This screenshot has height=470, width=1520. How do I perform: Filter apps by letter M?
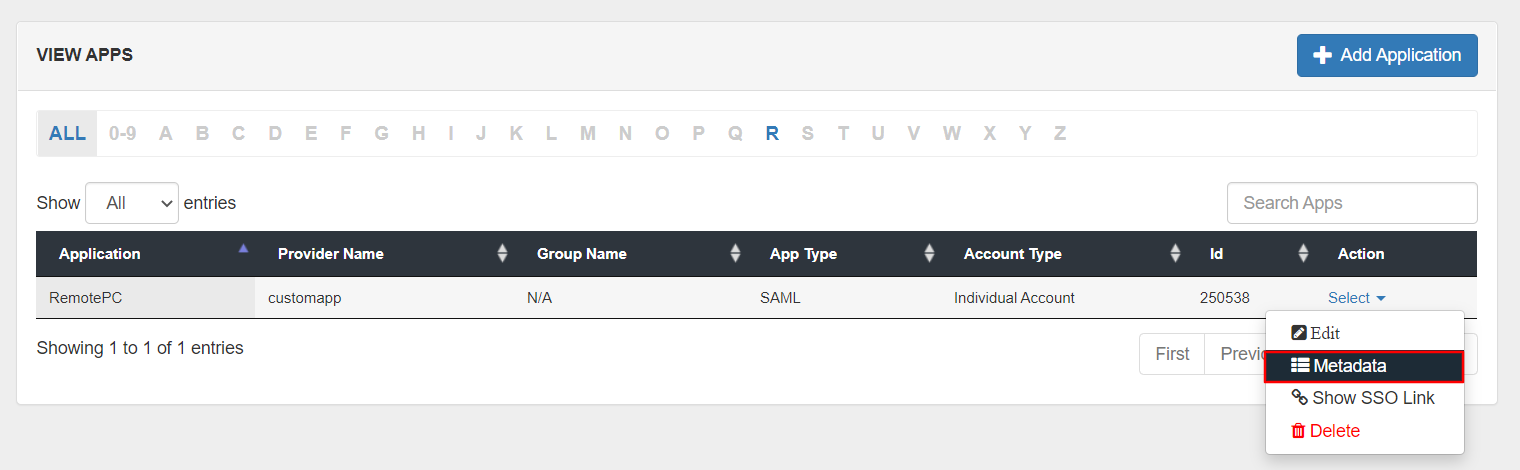[x=588, y=133]
